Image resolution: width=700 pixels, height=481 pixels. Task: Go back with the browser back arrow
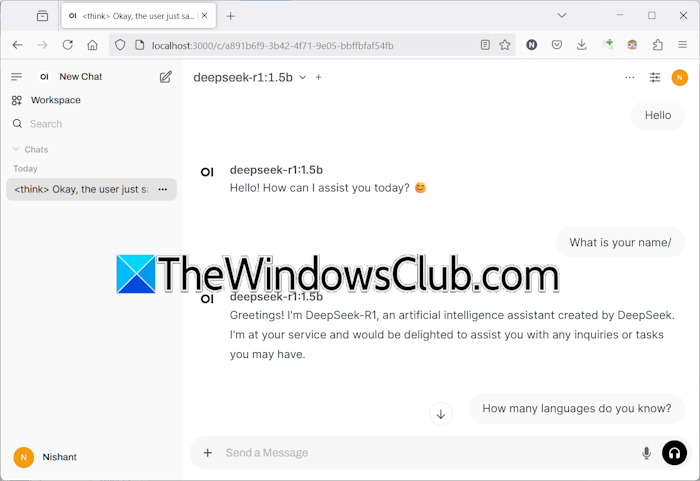pyautogui.click(x=17, y=45)
